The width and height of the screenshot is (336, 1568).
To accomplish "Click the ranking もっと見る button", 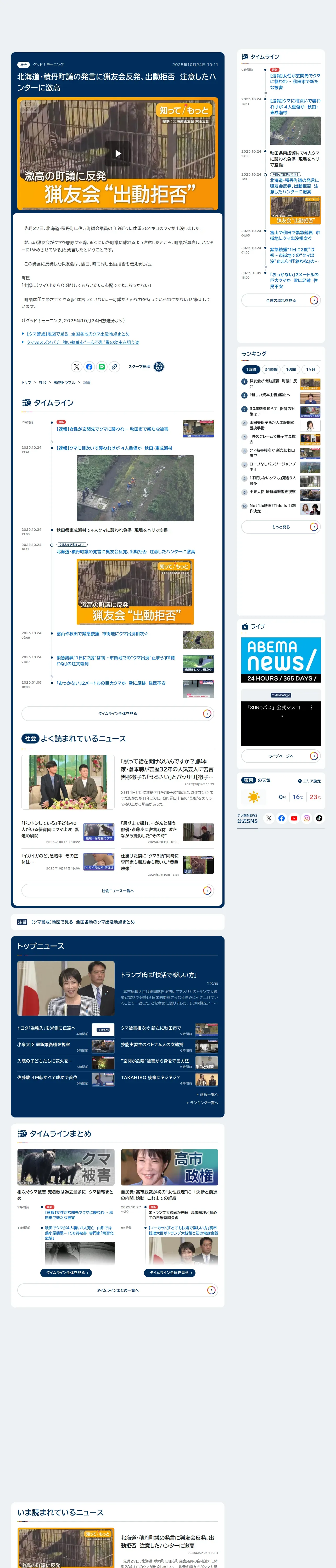I will [x=281, y=527].
